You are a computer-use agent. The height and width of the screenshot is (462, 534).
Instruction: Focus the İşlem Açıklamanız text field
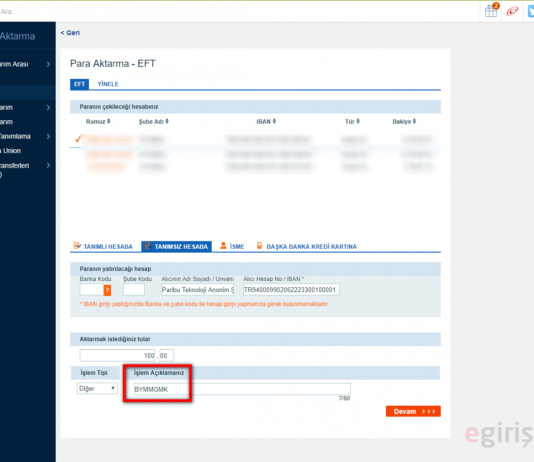(x=241, y=389)
